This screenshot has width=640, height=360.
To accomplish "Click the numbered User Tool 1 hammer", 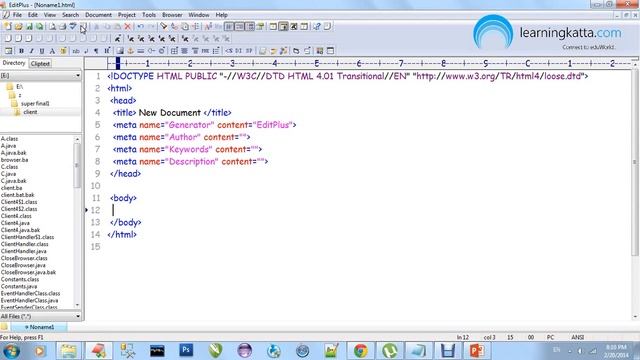I will click(x=130, y=39).
